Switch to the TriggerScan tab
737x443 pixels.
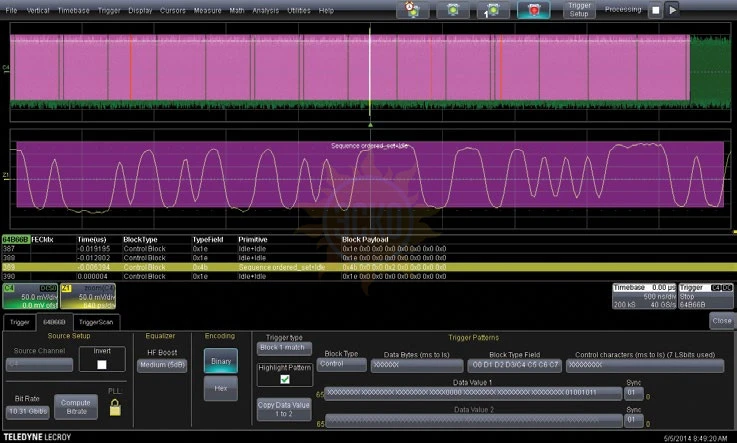[x=96, y=321]
